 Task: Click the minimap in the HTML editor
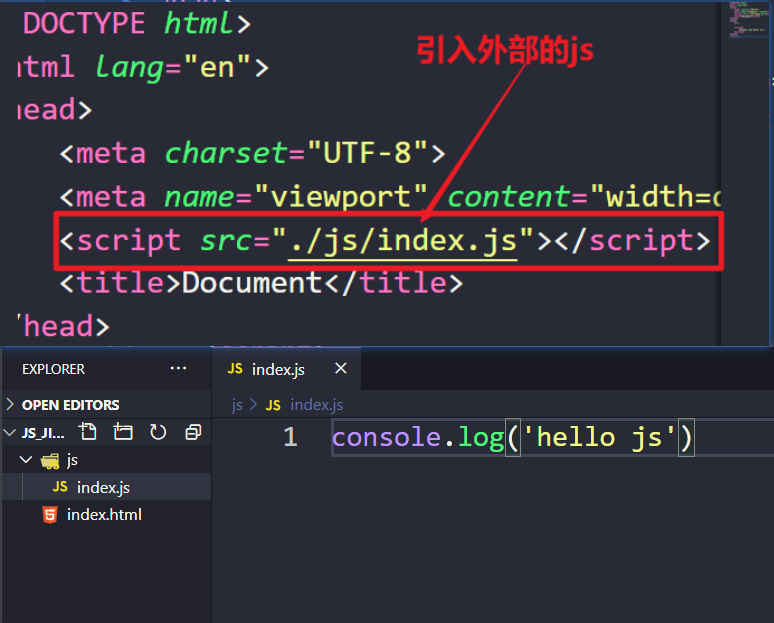(x=747, y=20)
